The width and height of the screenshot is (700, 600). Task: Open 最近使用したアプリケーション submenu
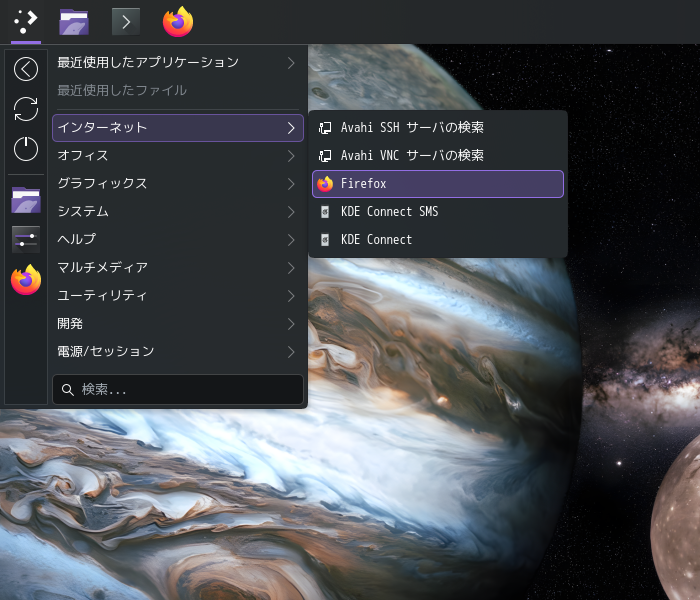(x=178, y=62)
